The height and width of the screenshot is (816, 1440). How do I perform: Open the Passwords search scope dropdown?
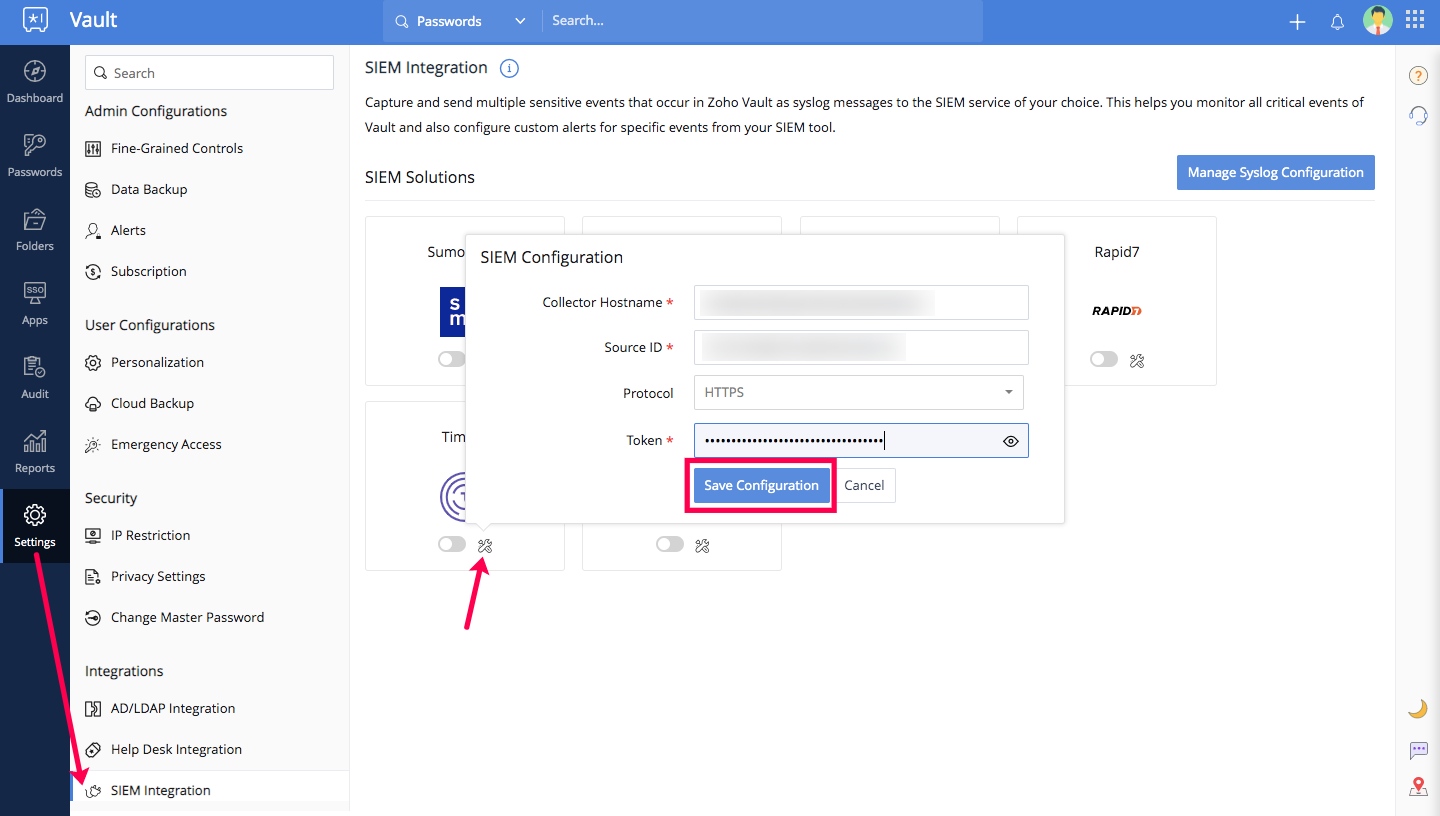pos(461,21)
